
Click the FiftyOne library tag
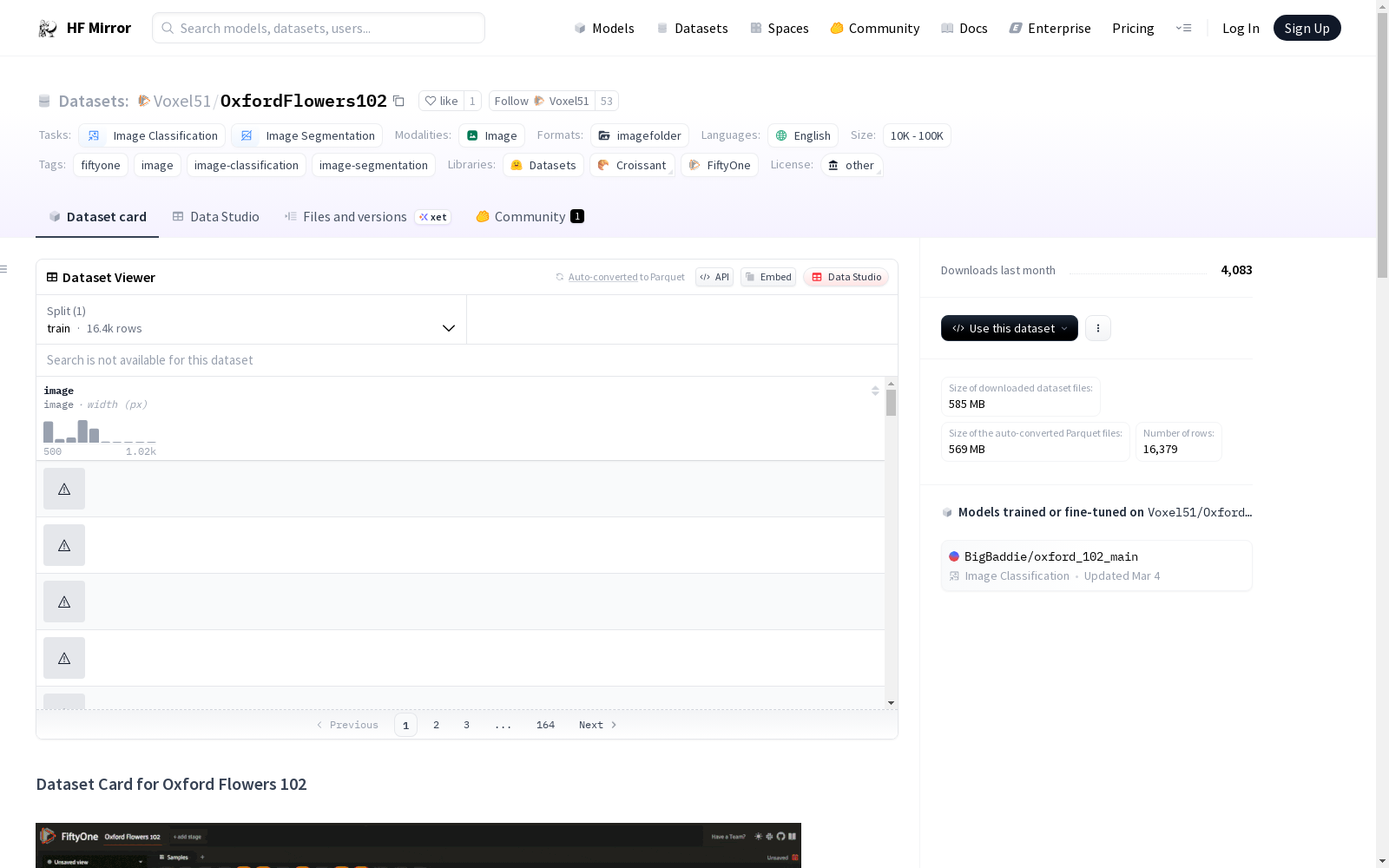pos(720,165)
